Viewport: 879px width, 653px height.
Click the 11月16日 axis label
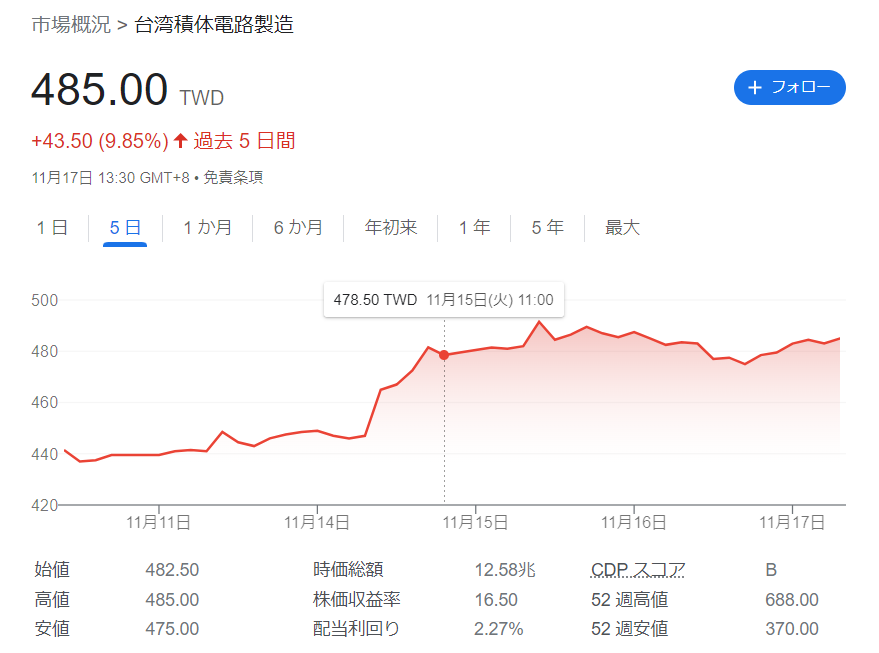pyautogui.click(x=633, y=522)
